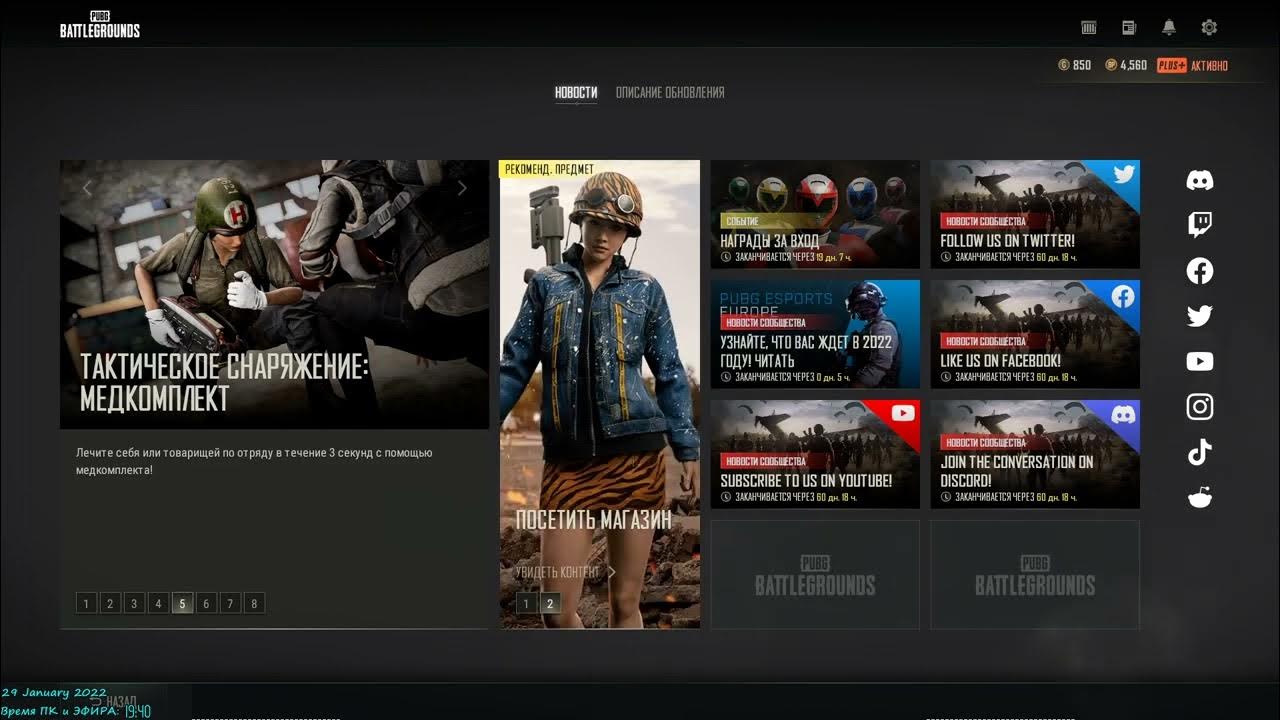Select recommended item page 2
Screen dimensions: 1280x720
coord(550,603)
